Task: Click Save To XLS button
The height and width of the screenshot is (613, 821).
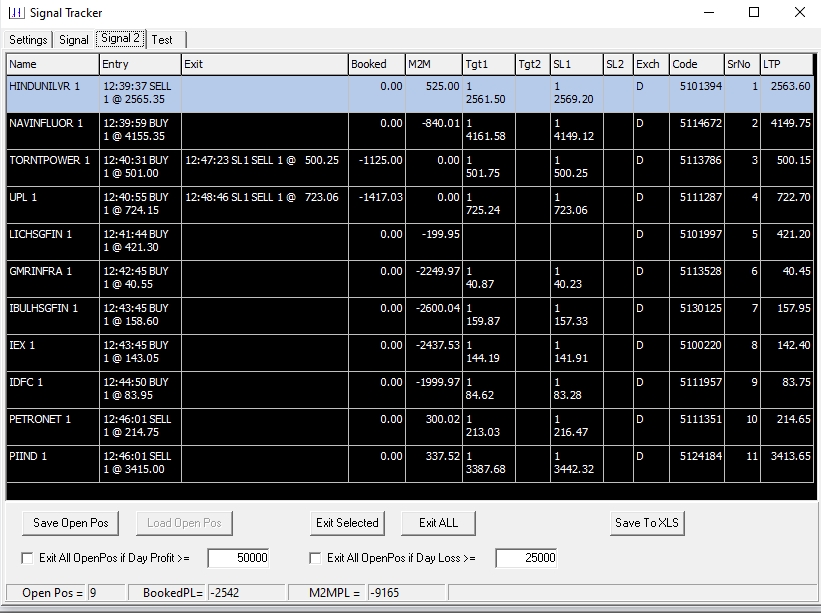Action: tap(647, 523)
